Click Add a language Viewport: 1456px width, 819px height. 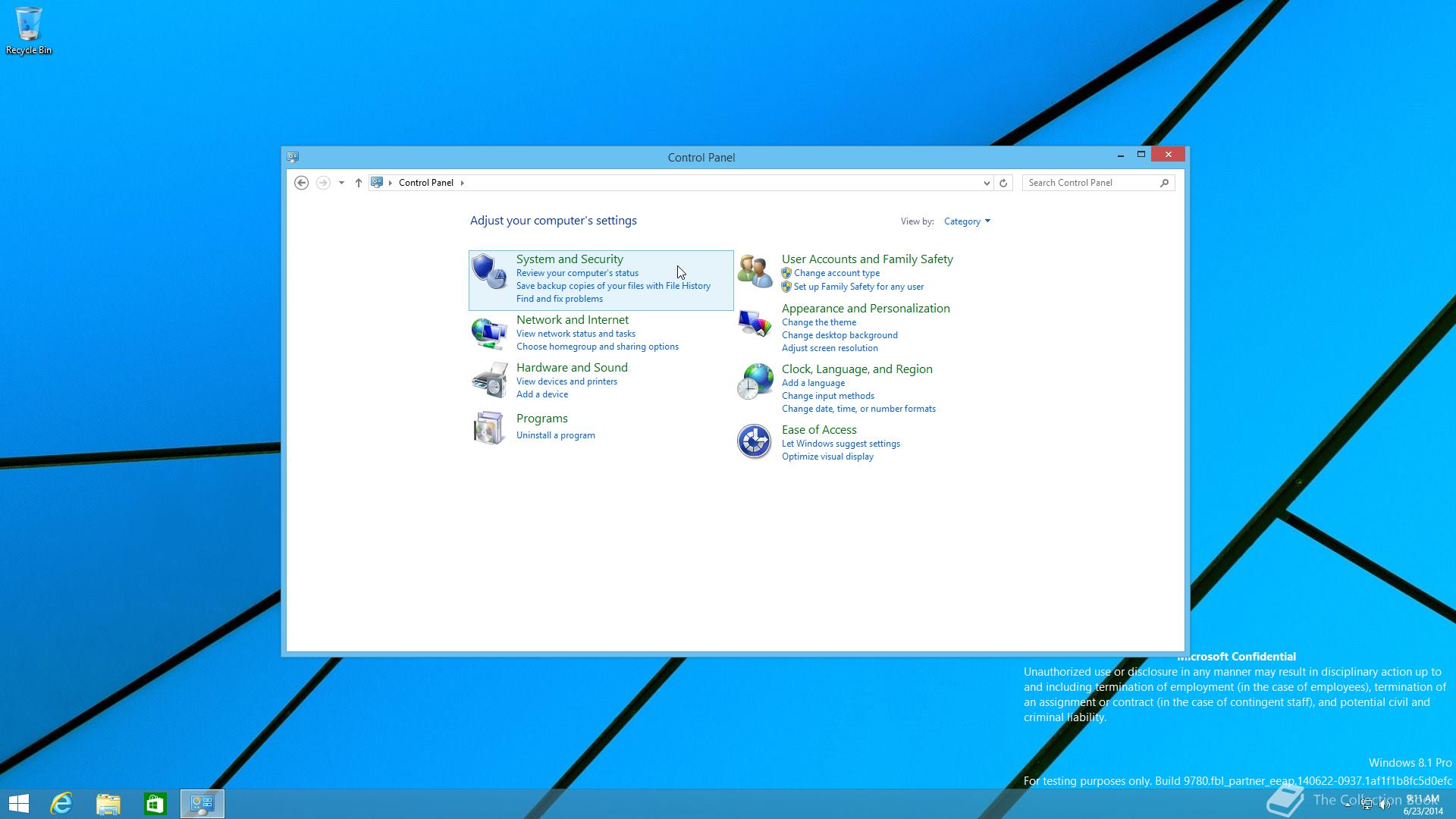tap(813, 383)
